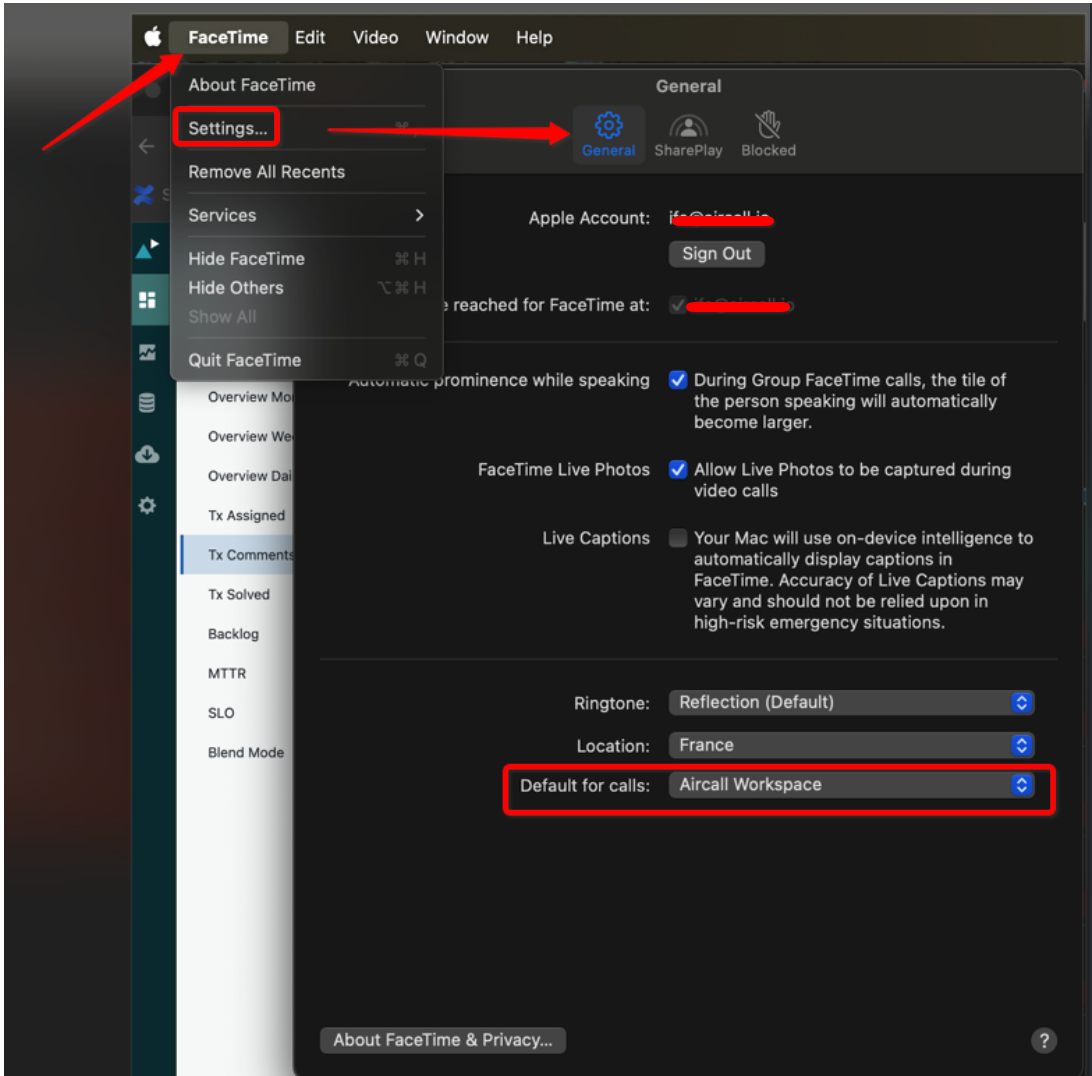Toggle automatic prominence while speaking checkbox
The width and height of the screenshot is (1092, 1076).
[678, 380]
